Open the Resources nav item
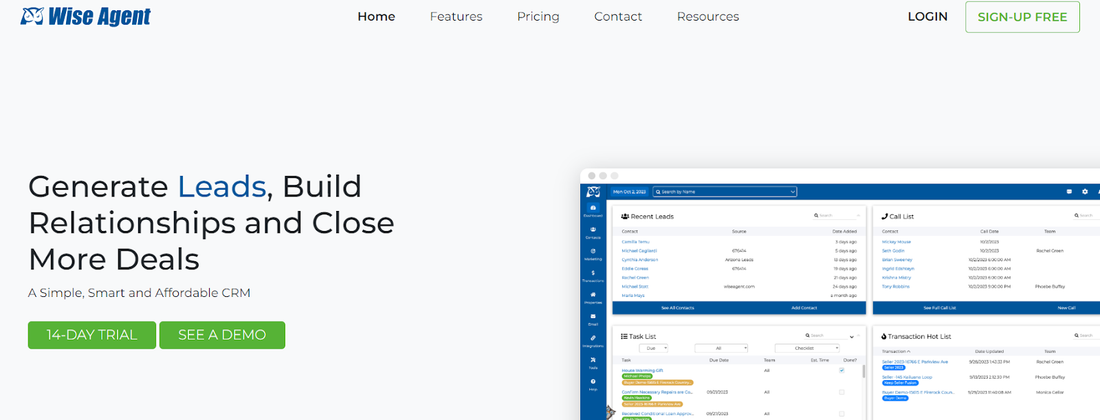The height and width of the screenshot is (420, 1100). point(708,16)
